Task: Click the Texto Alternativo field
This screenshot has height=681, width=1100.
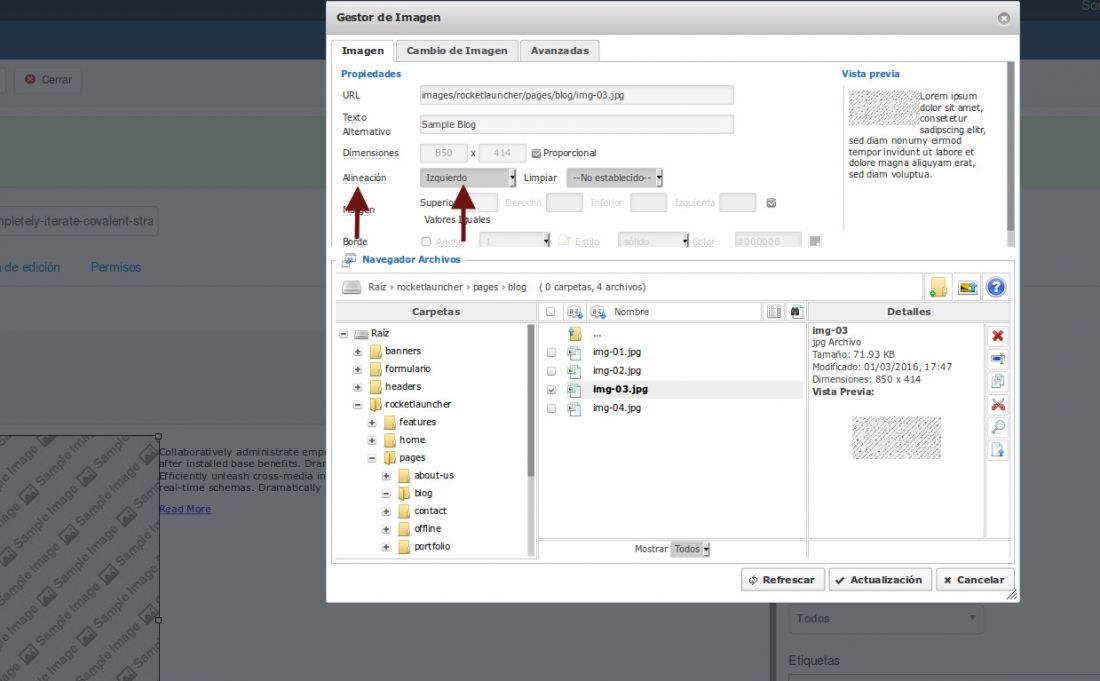Action: tap(577, 125)
